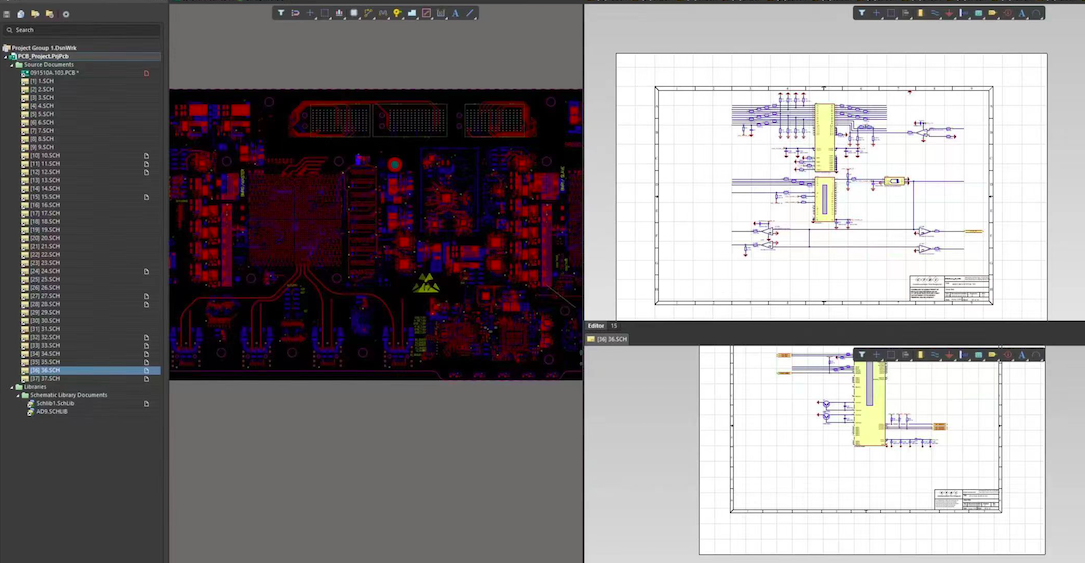Click yellow port tag icon in upper schematic toolbar
Viewport: 1085px width, 563px height.
coord(992,13)
